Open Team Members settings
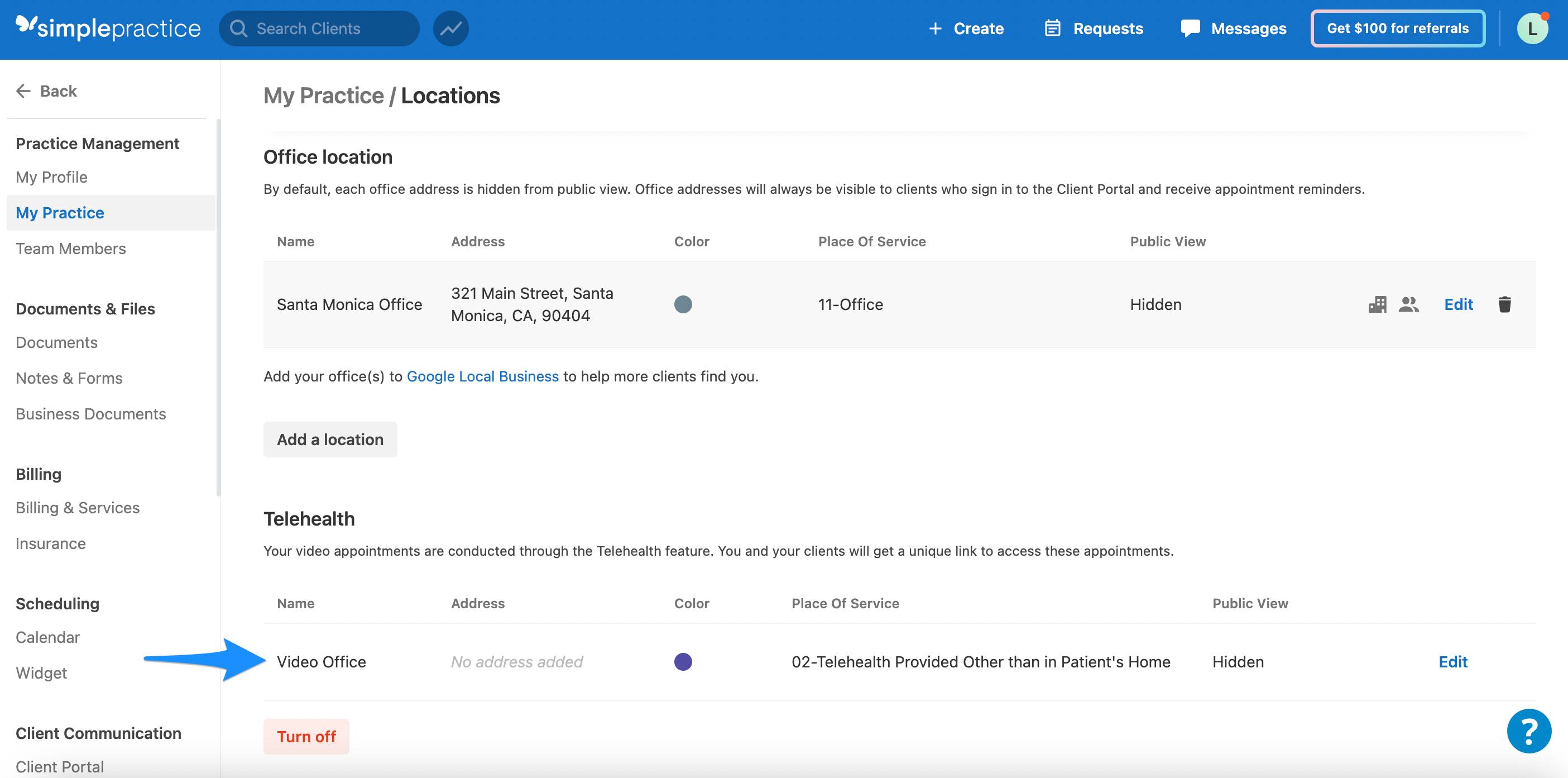Image resolution: width=1568 pixels, height=778 pixels. tap(70, 249)
